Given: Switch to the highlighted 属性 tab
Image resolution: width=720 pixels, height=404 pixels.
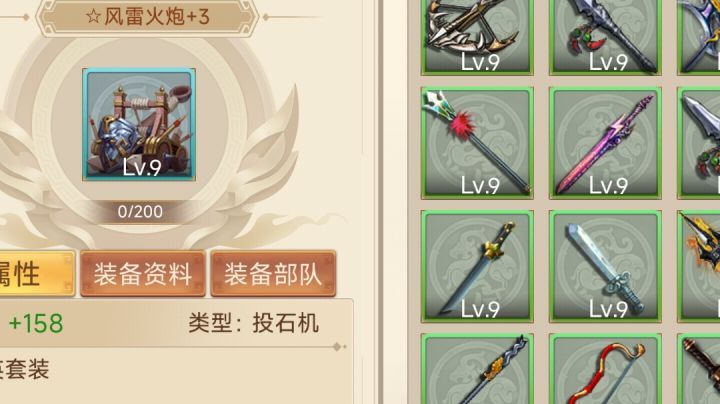Looking at the screenshot, I should tap(37, 274).
